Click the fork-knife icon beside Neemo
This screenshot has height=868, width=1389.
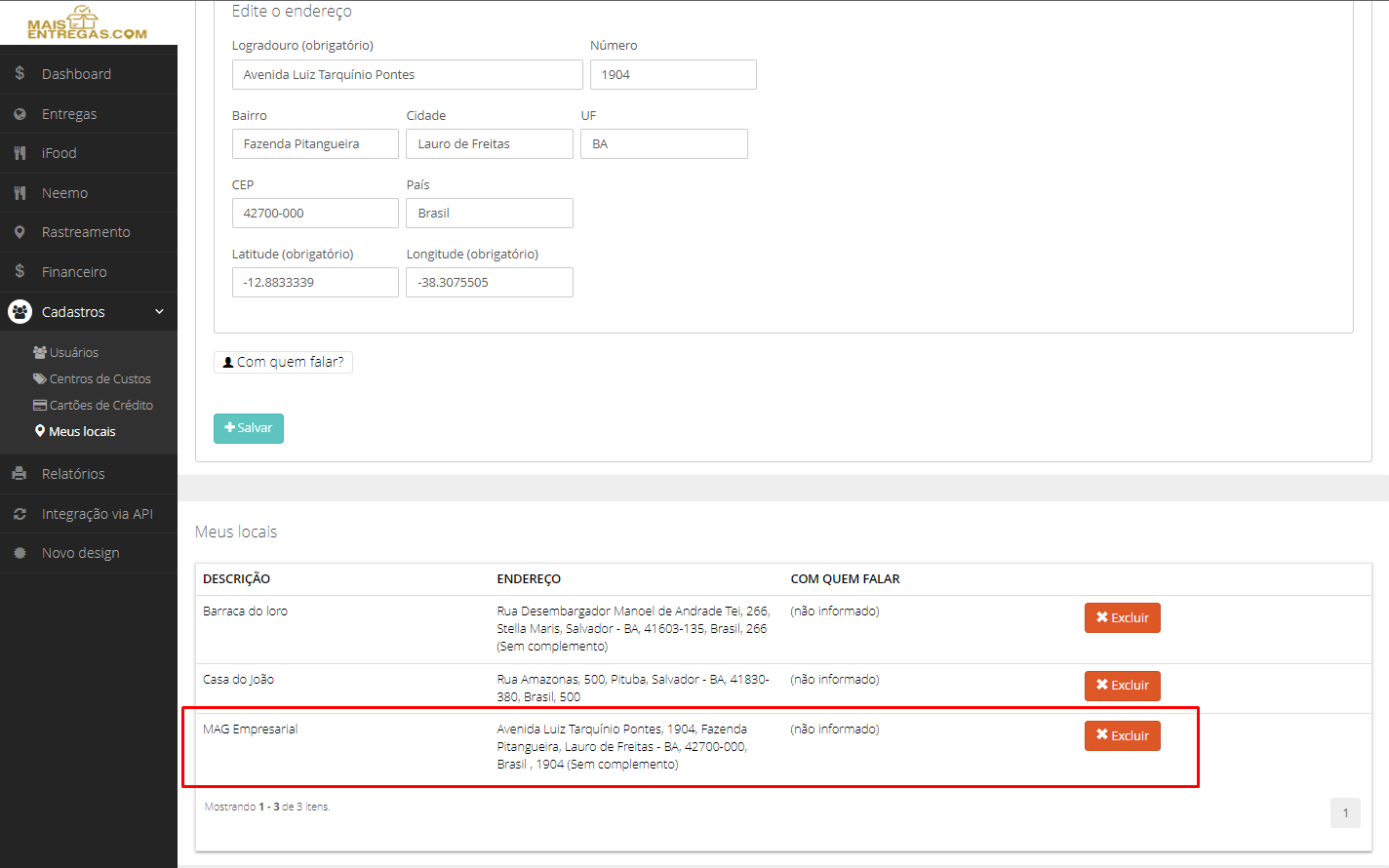[x=20, y=193]
